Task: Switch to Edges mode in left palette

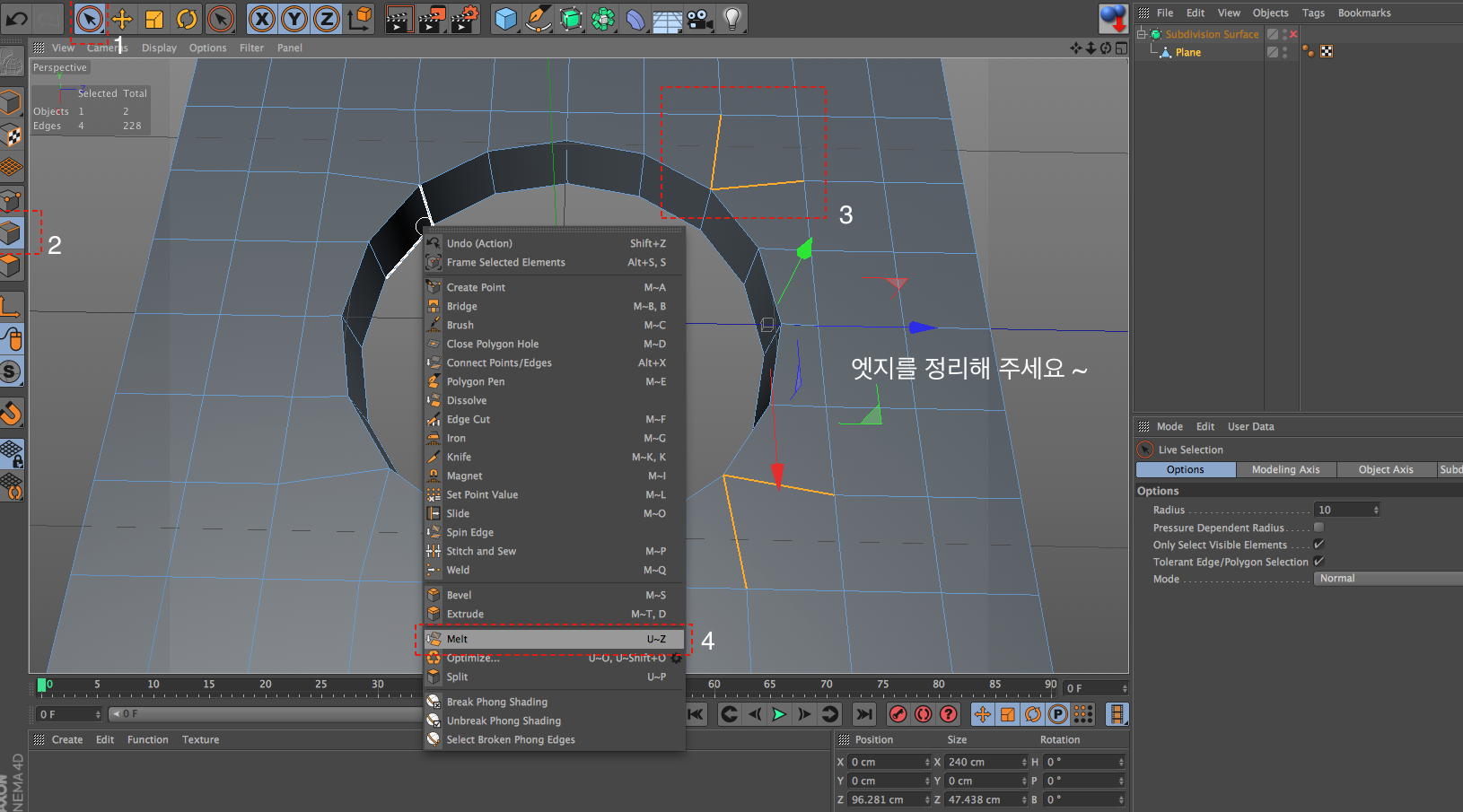Action: point(11,233)
